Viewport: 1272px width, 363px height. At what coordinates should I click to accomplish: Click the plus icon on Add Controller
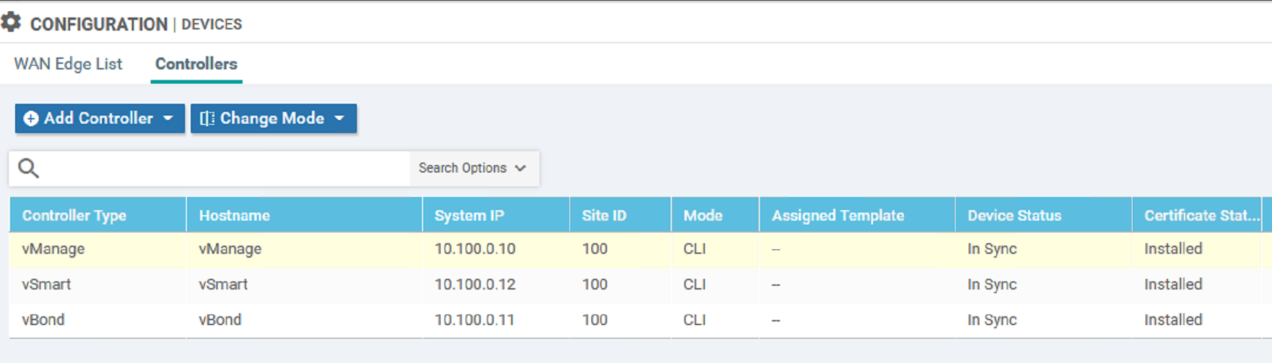click(31, 119)
